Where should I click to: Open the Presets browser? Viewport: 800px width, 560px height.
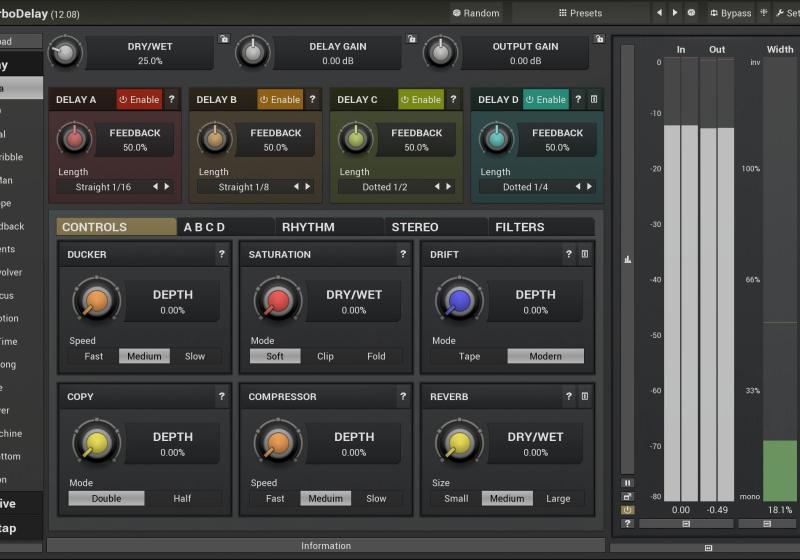coord(579,13)
